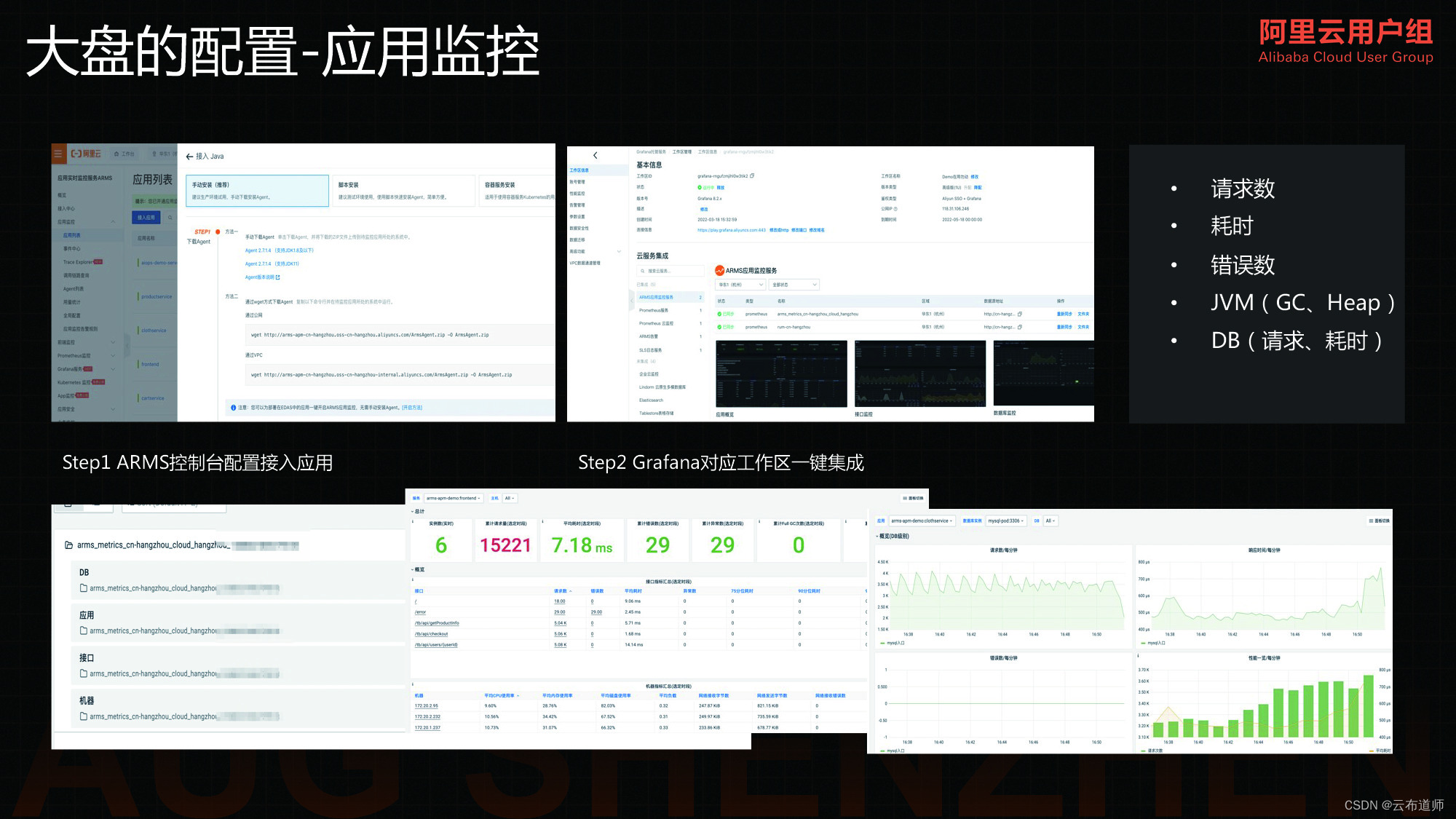1456x819 pixels.
Task: Open 应用列表 in ARMS sidebar
Action: coord(72,236)
